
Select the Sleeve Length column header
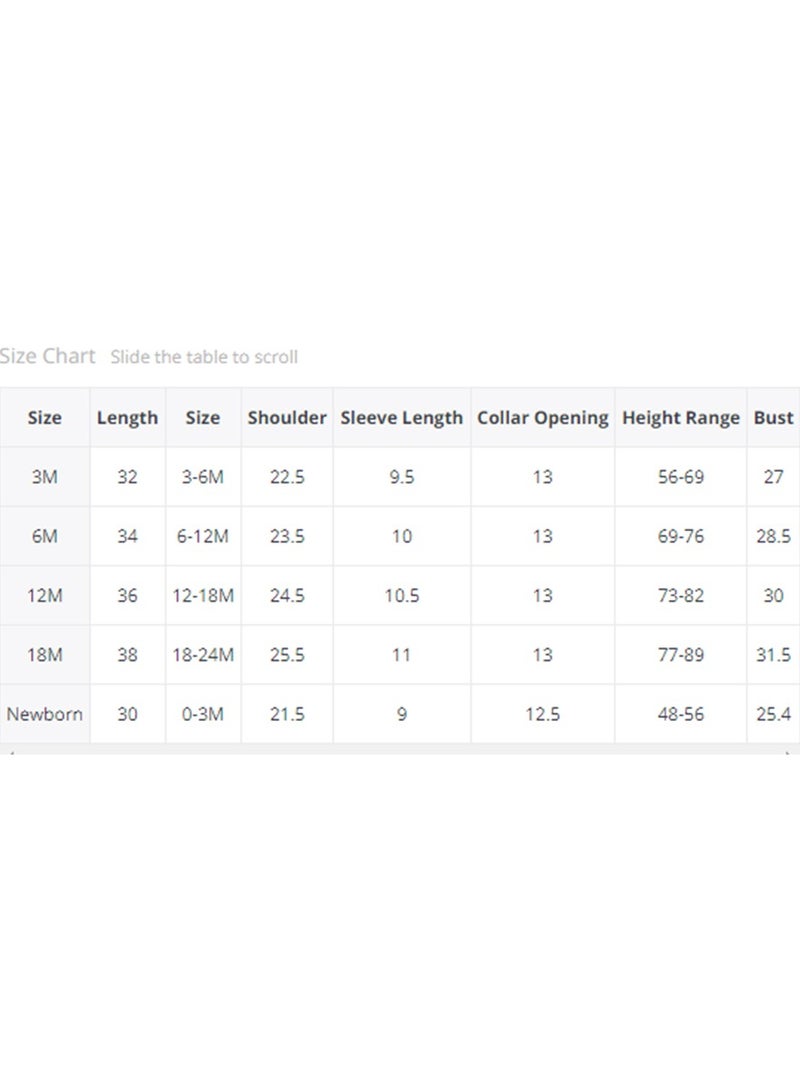[x=401, y=417]
